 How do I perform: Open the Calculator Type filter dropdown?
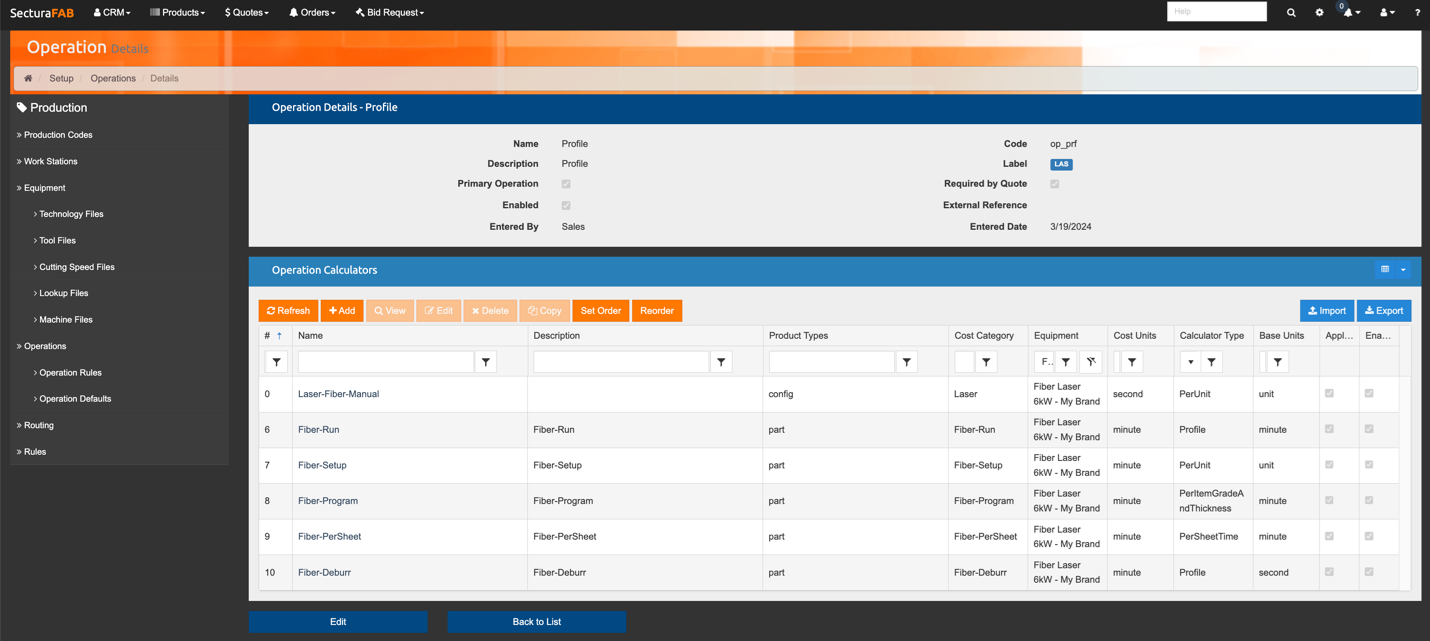tap(1190, 362)
